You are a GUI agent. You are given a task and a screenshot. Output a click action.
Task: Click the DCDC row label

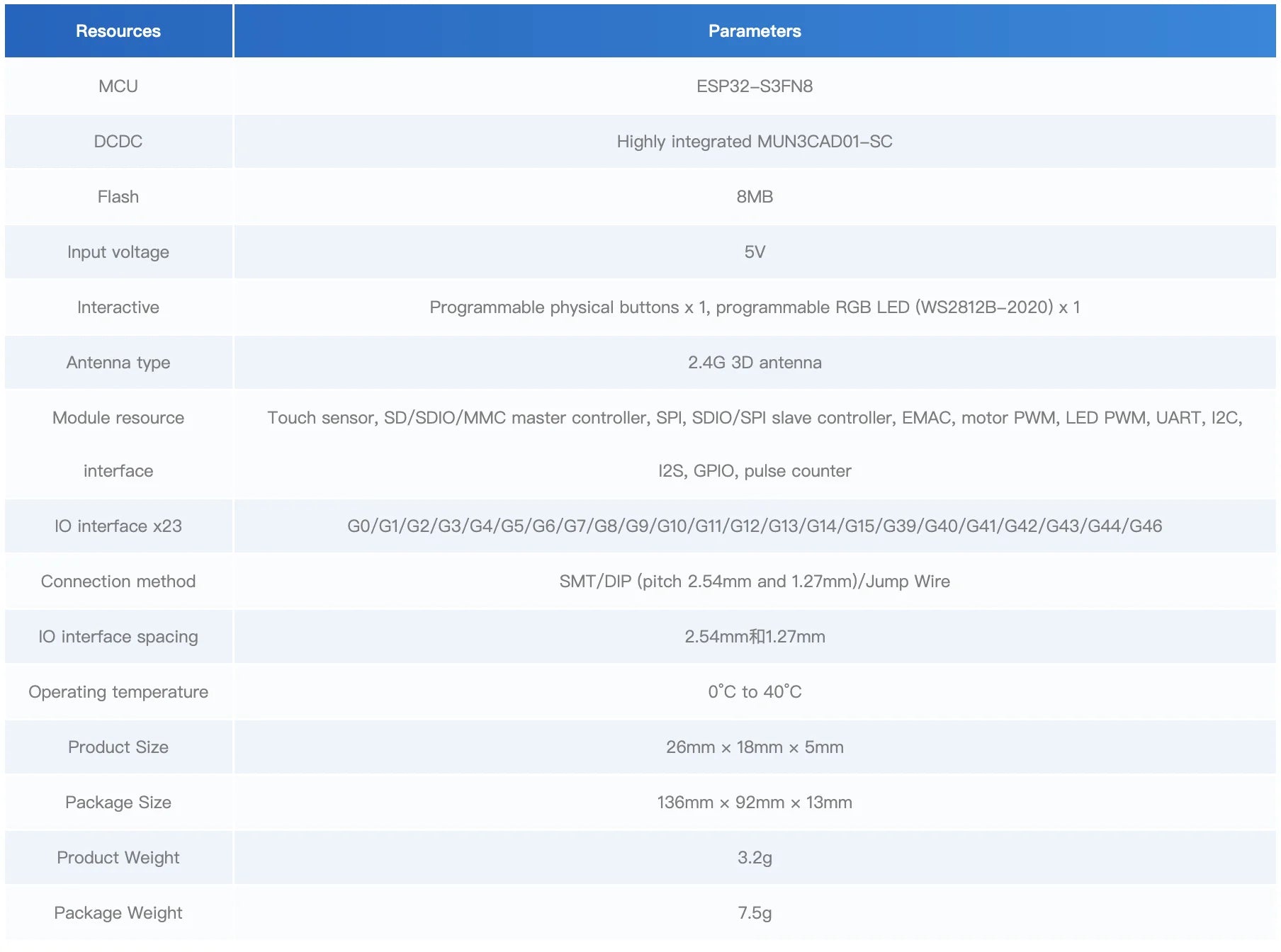click(118, 142)
